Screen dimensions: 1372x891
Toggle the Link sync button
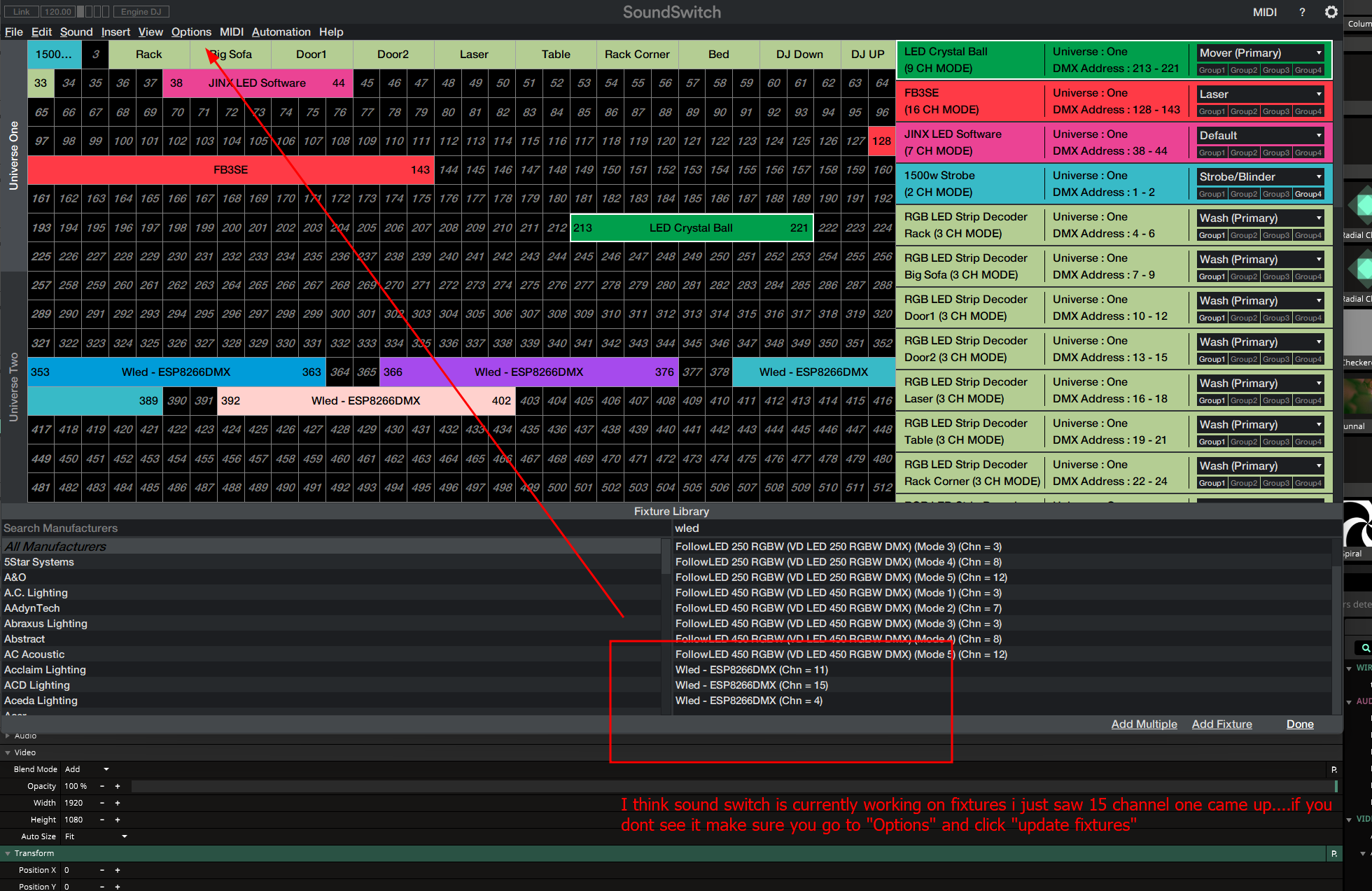click(21, 11)
